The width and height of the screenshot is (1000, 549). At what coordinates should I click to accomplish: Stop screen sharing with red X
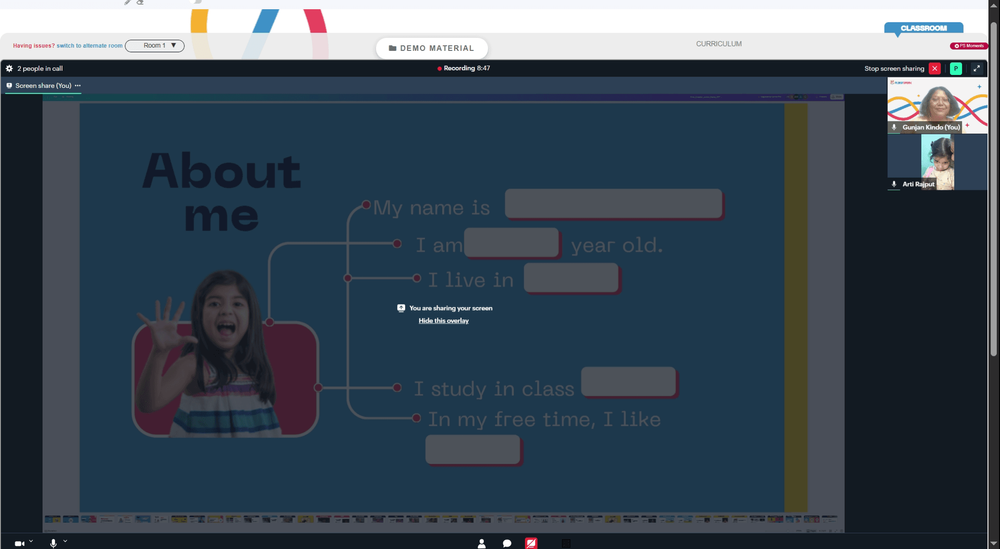pyautogui.click(x=934, y=68)
